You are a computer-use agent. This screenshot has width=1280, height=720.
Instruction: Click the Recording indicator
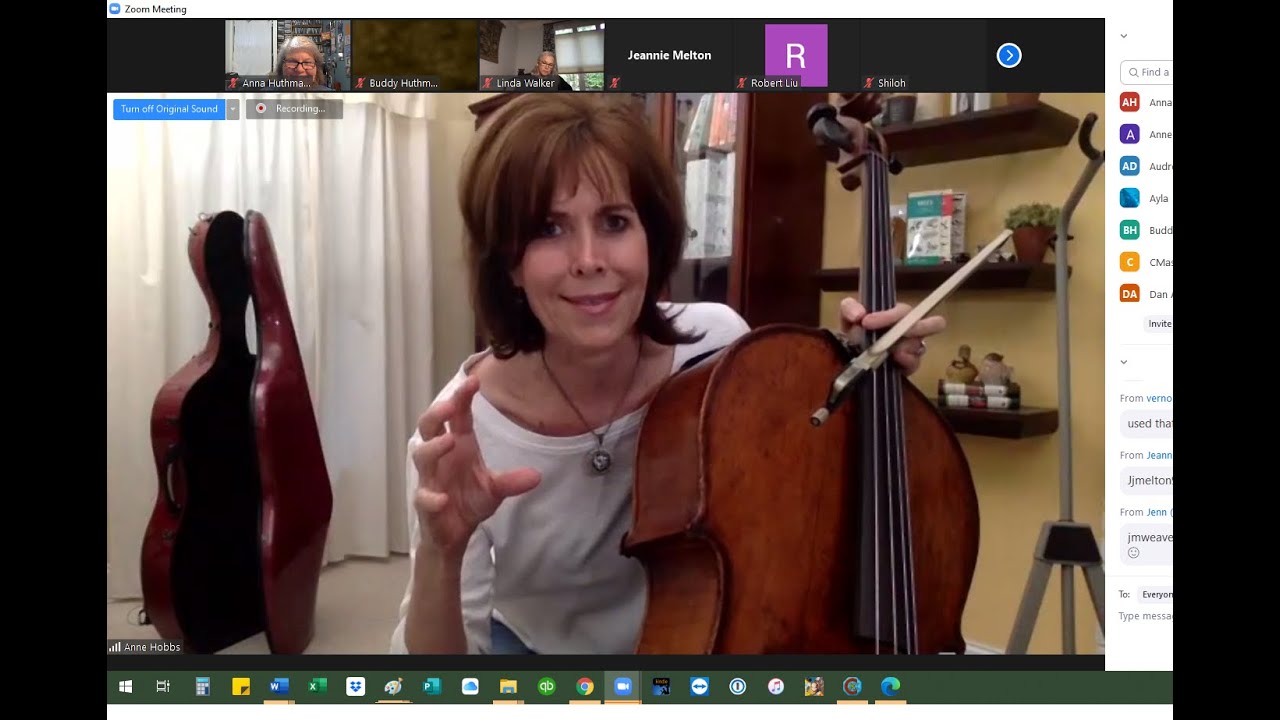click(x=294, y=109)
